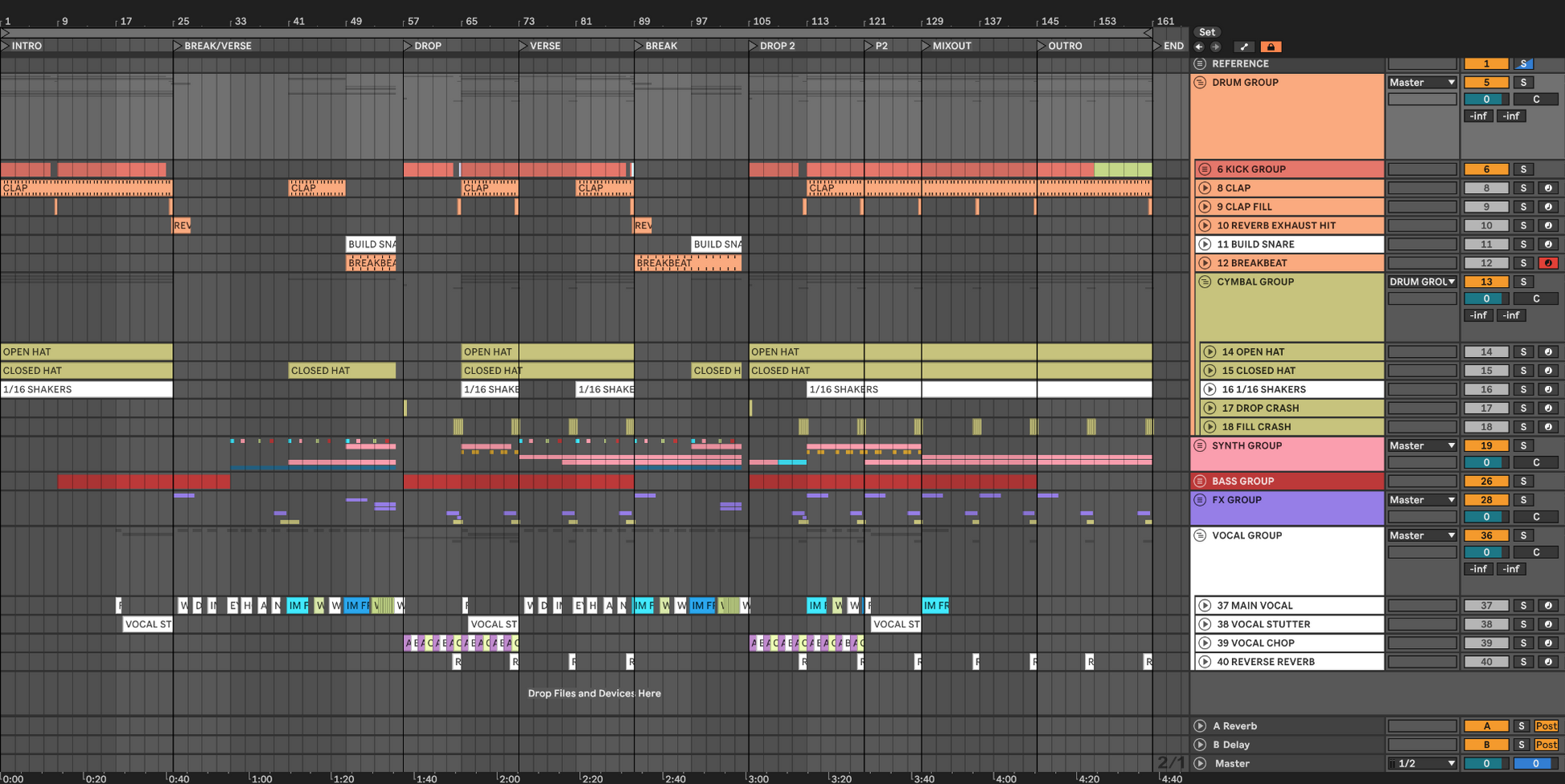1565x784 pixels.
Task: Open DRUM GROUP Master output dropdown
Action: (x=1422, y=83)
